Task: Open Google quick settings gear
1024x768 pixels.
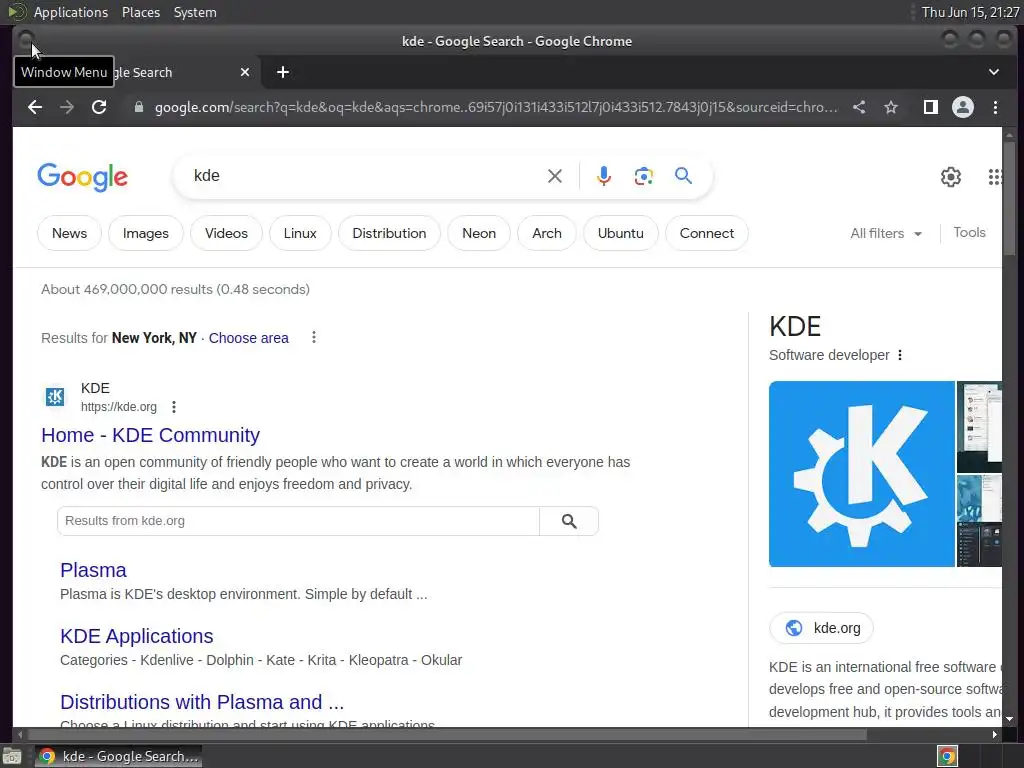Action: pyautogui.click(x=951, y=177)
